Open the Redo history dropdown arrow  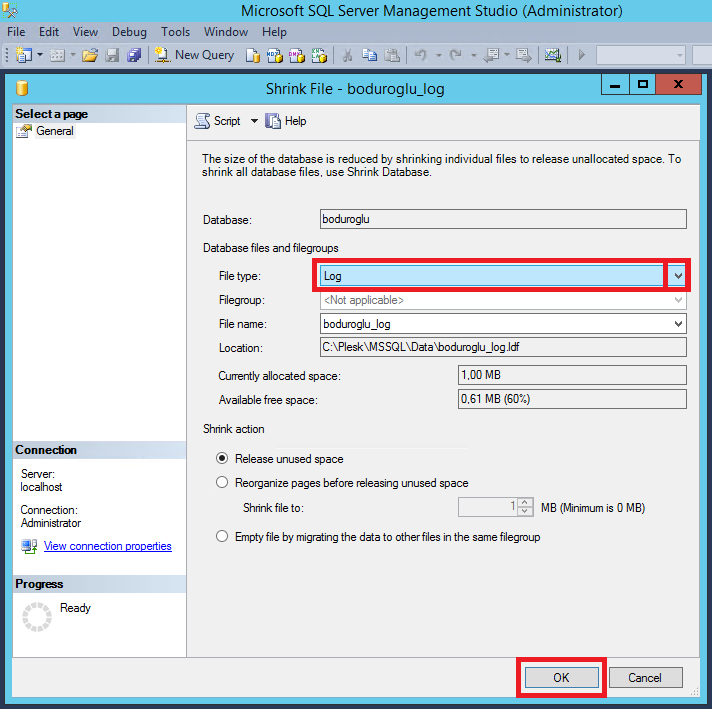pos(473,55)
